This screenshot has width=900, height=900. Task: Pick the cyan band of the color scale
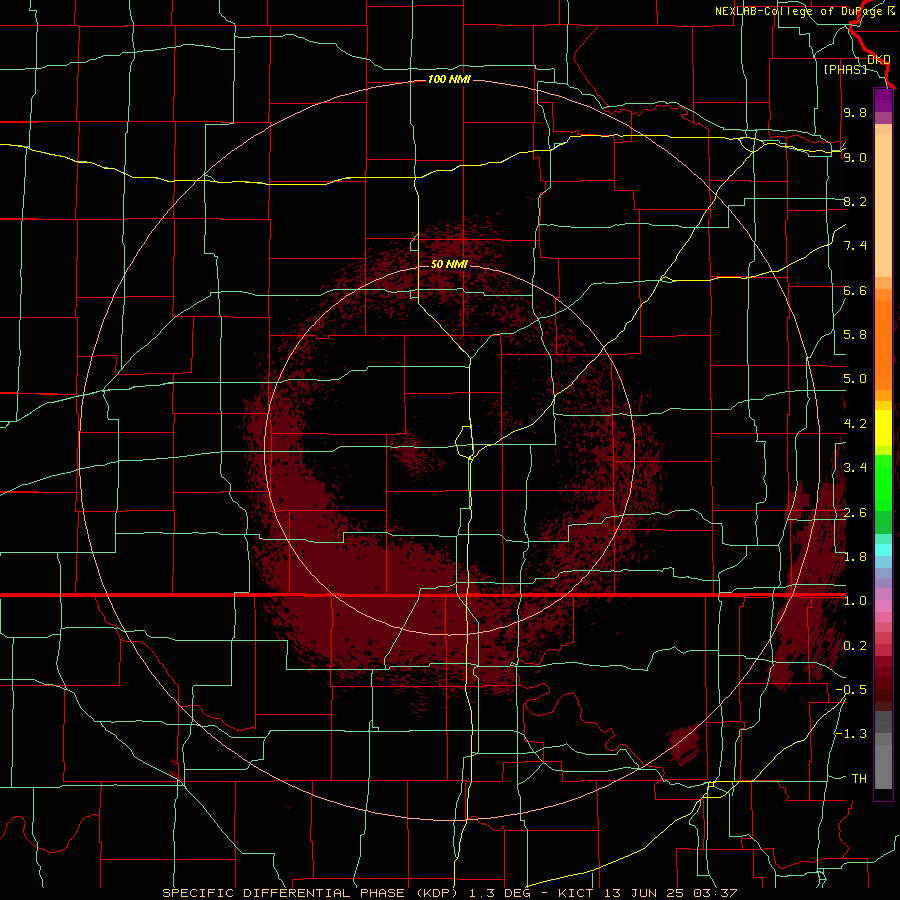coord(883,550)
